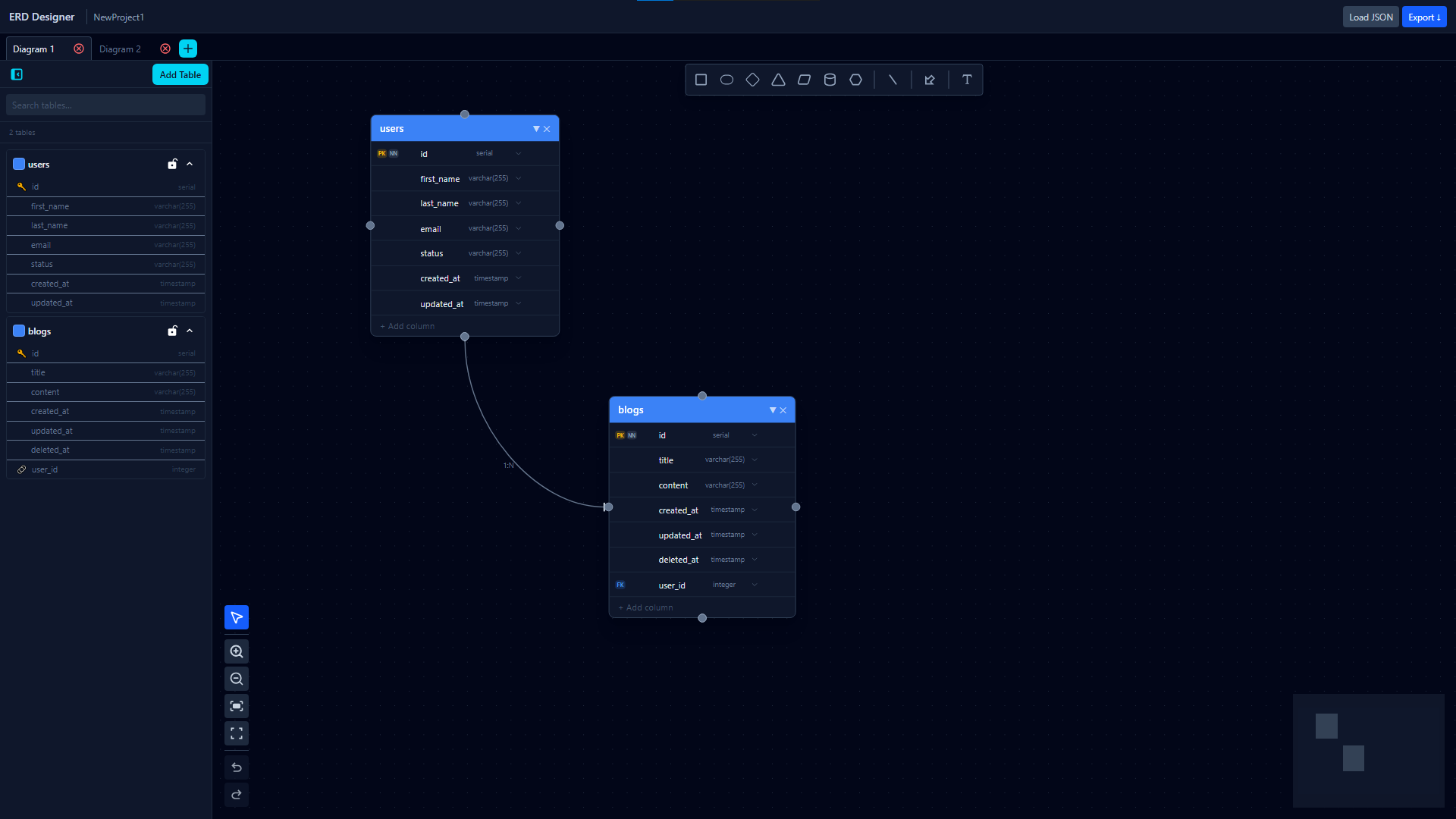Image resolution: width=1456 pixels, height=819 pixels.
Task: Focus the Search tables input field
Action: (105, 105)
